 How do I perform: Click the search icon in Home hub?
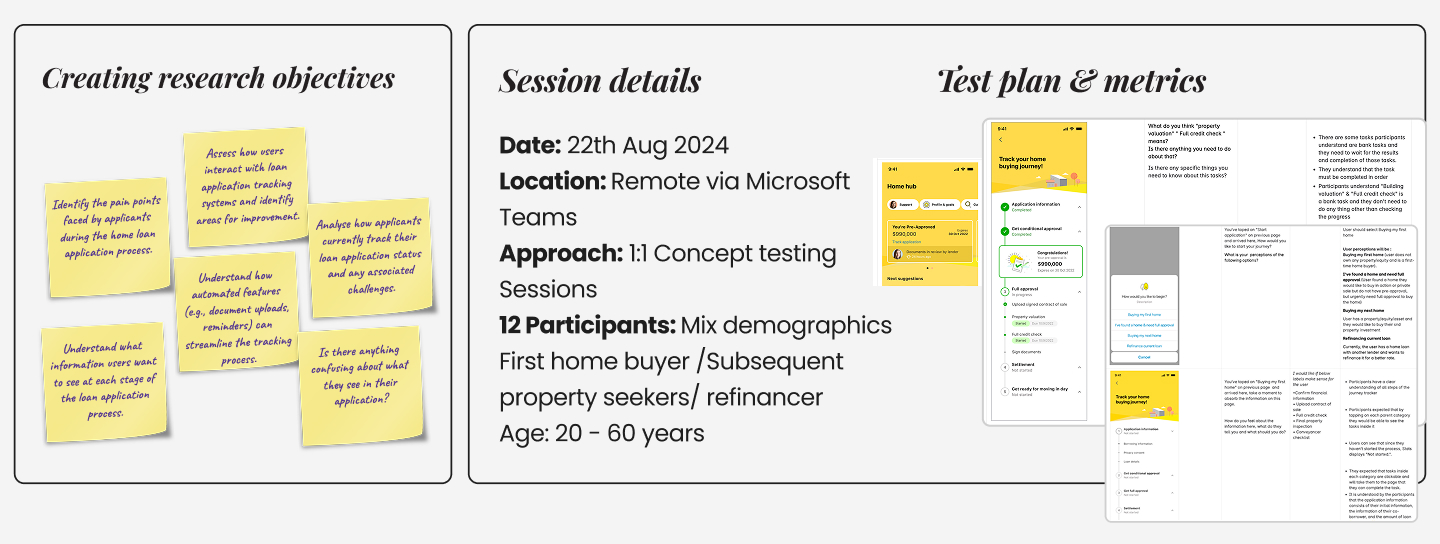pos(968,204)
